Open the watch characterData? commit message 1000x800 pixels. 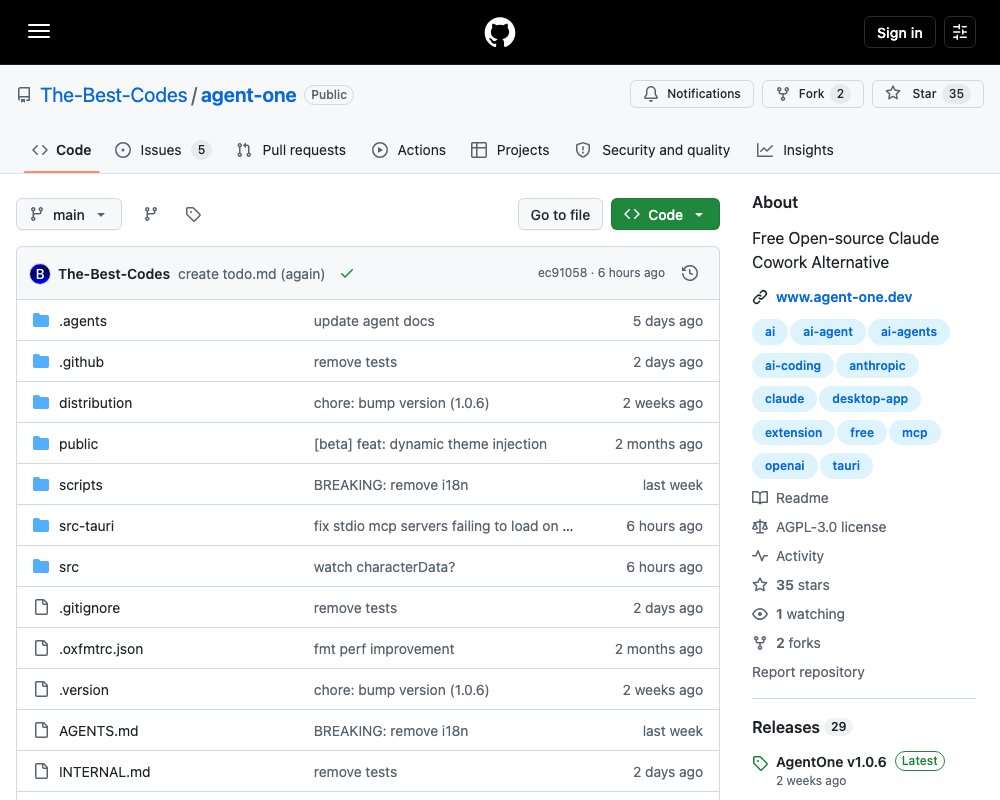coord(385,567)
